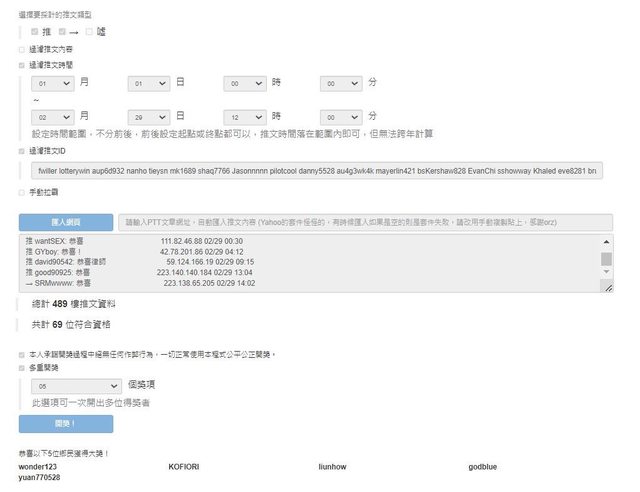This screenshot has width=640, height=492.
Task: Click the comment list vertical scrollbar
Action: (606, 261)
